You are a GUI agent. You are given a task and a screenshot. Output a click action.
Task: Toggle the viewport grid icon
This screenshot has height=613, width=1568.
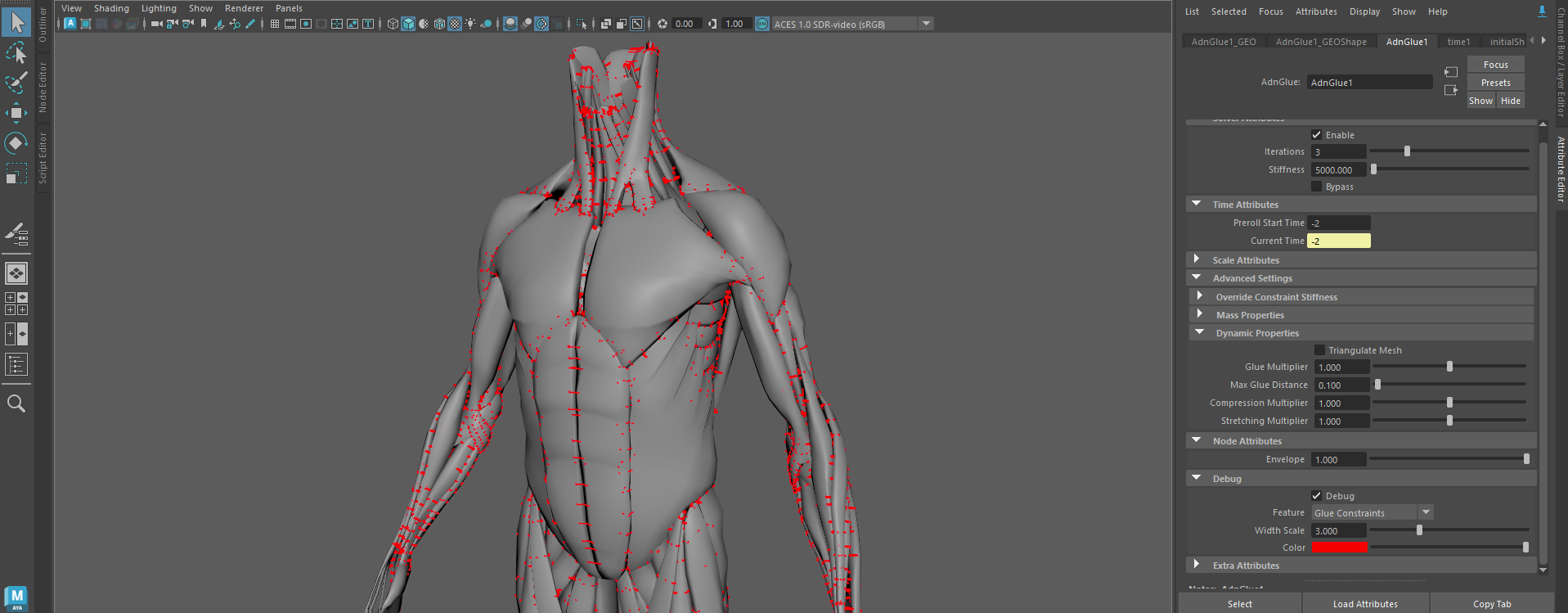point(275,24)
